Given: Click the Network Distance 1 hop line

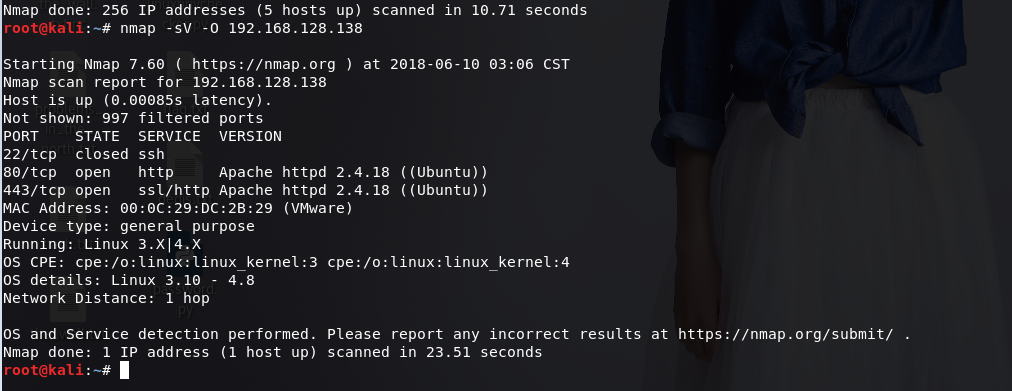Looking at the screenshot, I should point(106,299).
